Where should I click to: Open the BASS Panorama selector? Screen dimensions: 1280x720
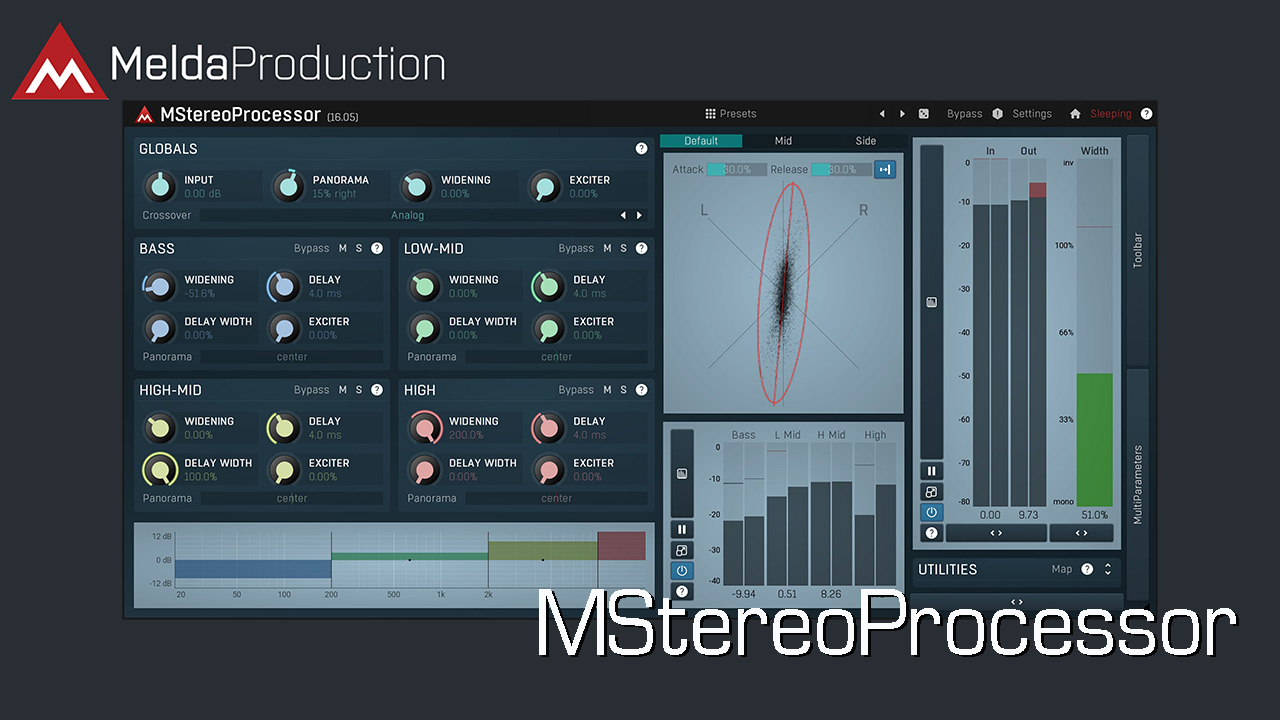click(291, 357)
